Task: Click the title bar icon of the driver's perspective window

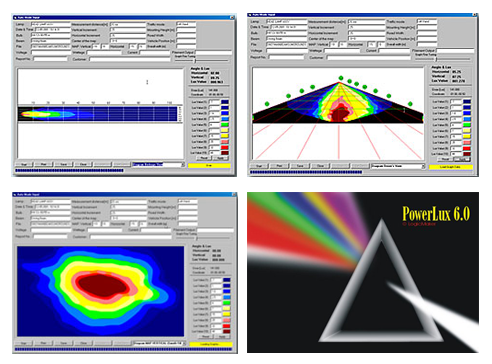Action: tap(250, 15)
